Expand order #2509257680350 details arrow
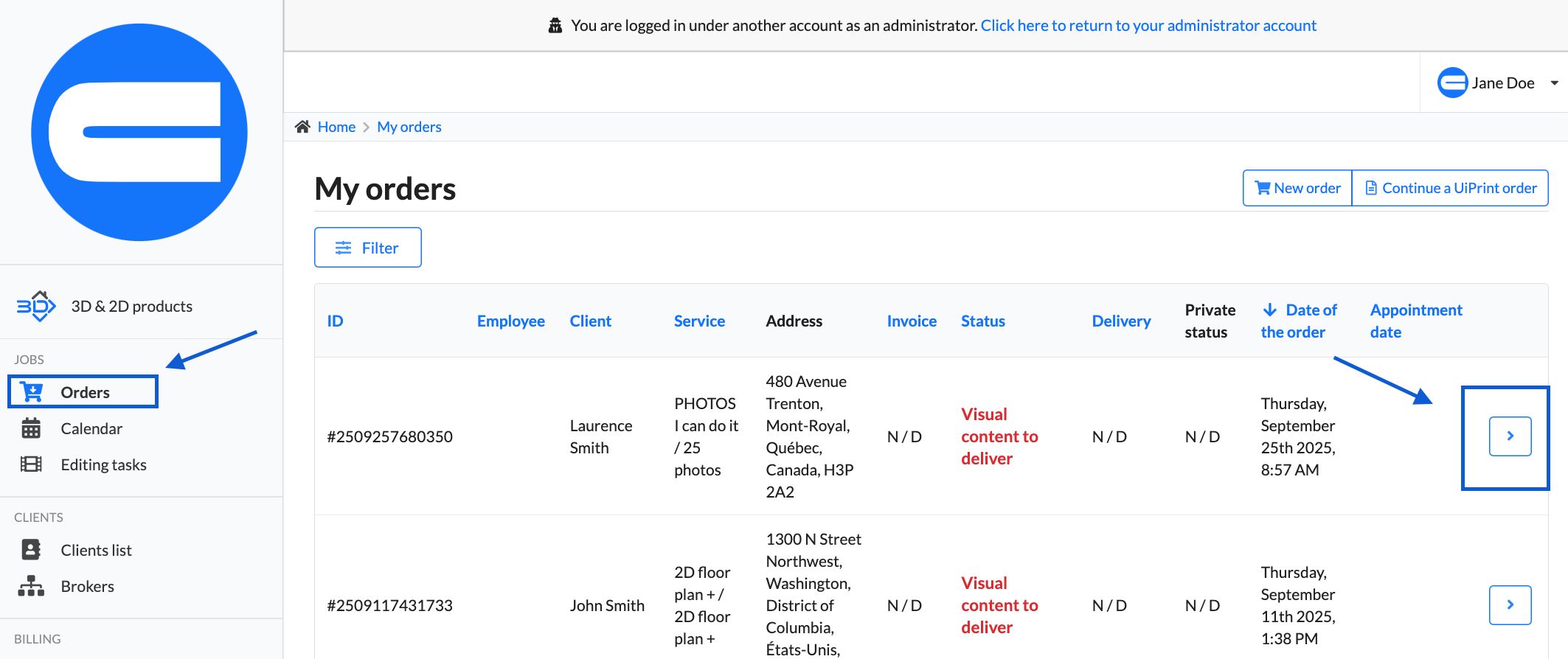 coord(1510,436)
